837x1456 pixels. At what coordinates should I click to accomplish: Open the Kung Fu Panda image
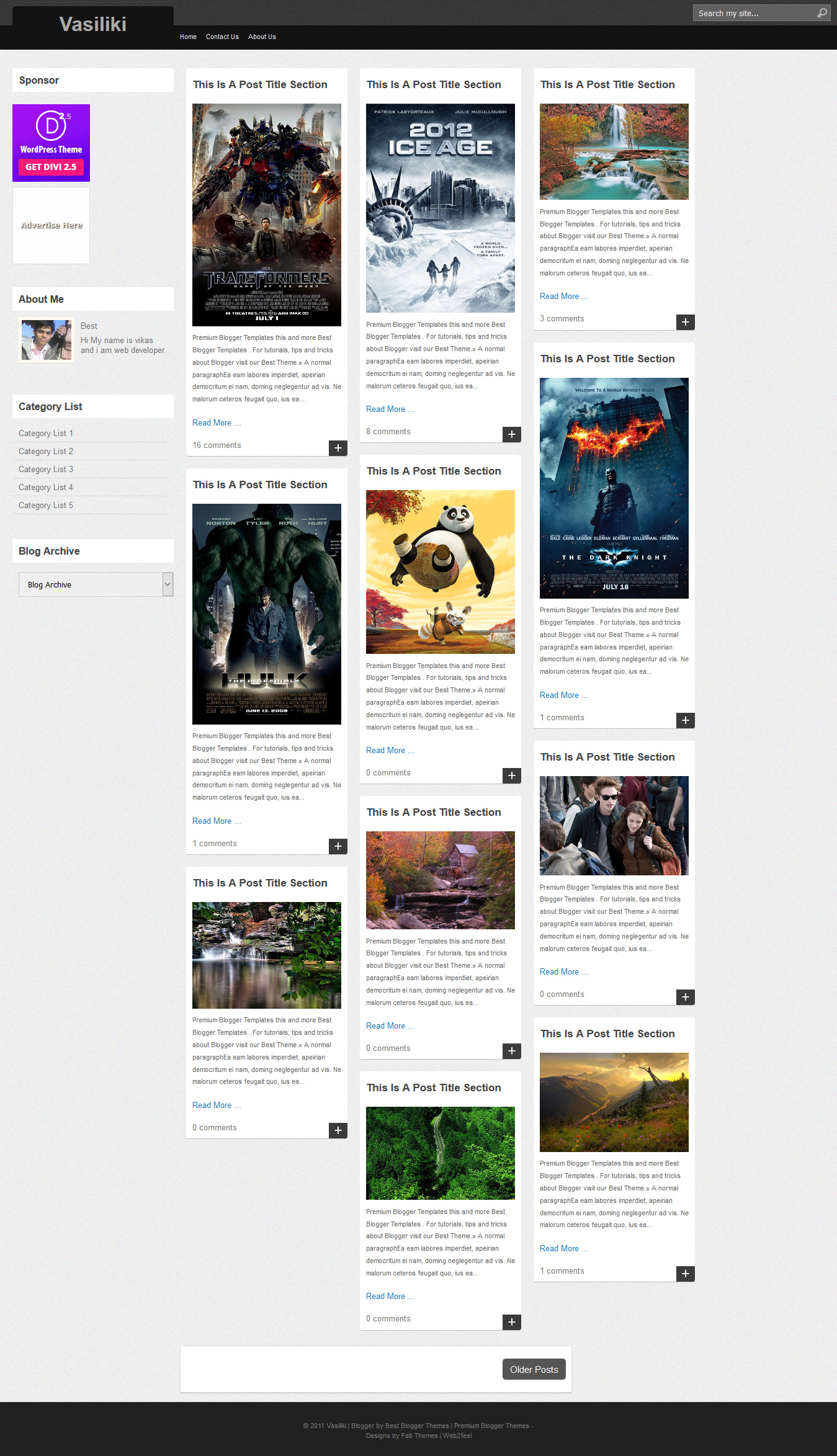[x=441, y=572]
